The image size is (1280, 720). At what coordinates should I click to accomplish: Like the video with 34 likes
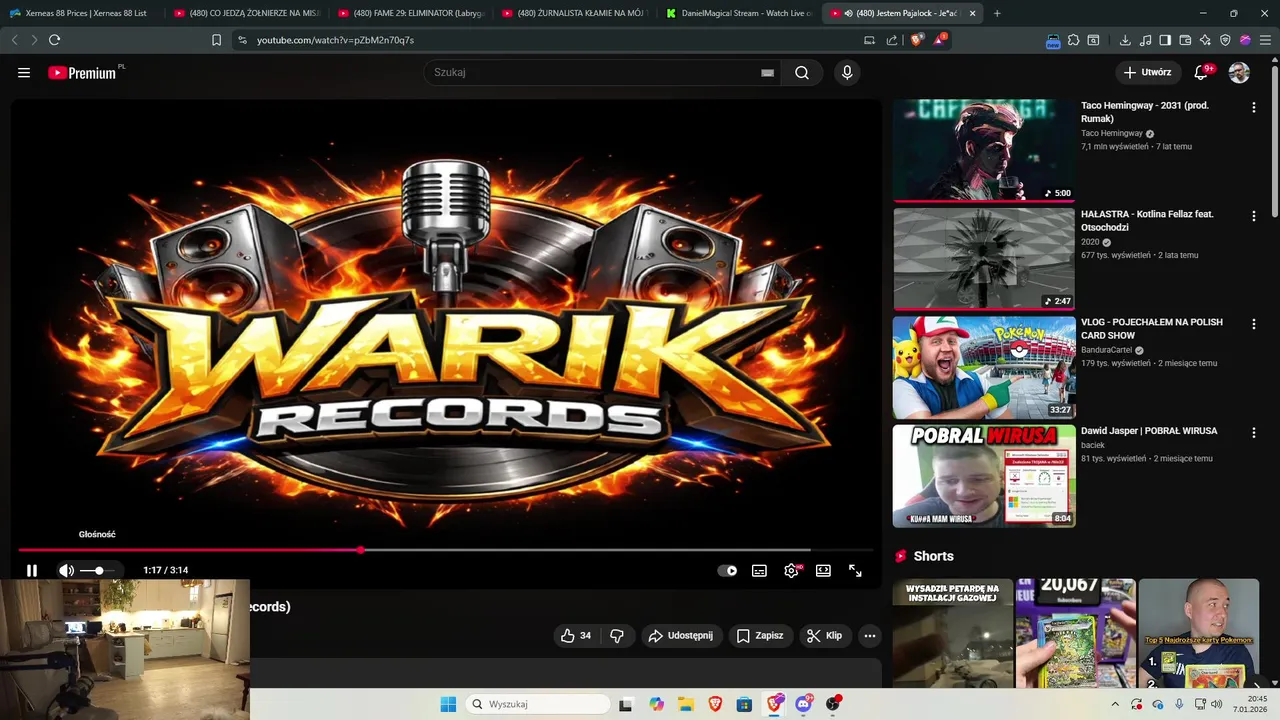click(576, 635)
